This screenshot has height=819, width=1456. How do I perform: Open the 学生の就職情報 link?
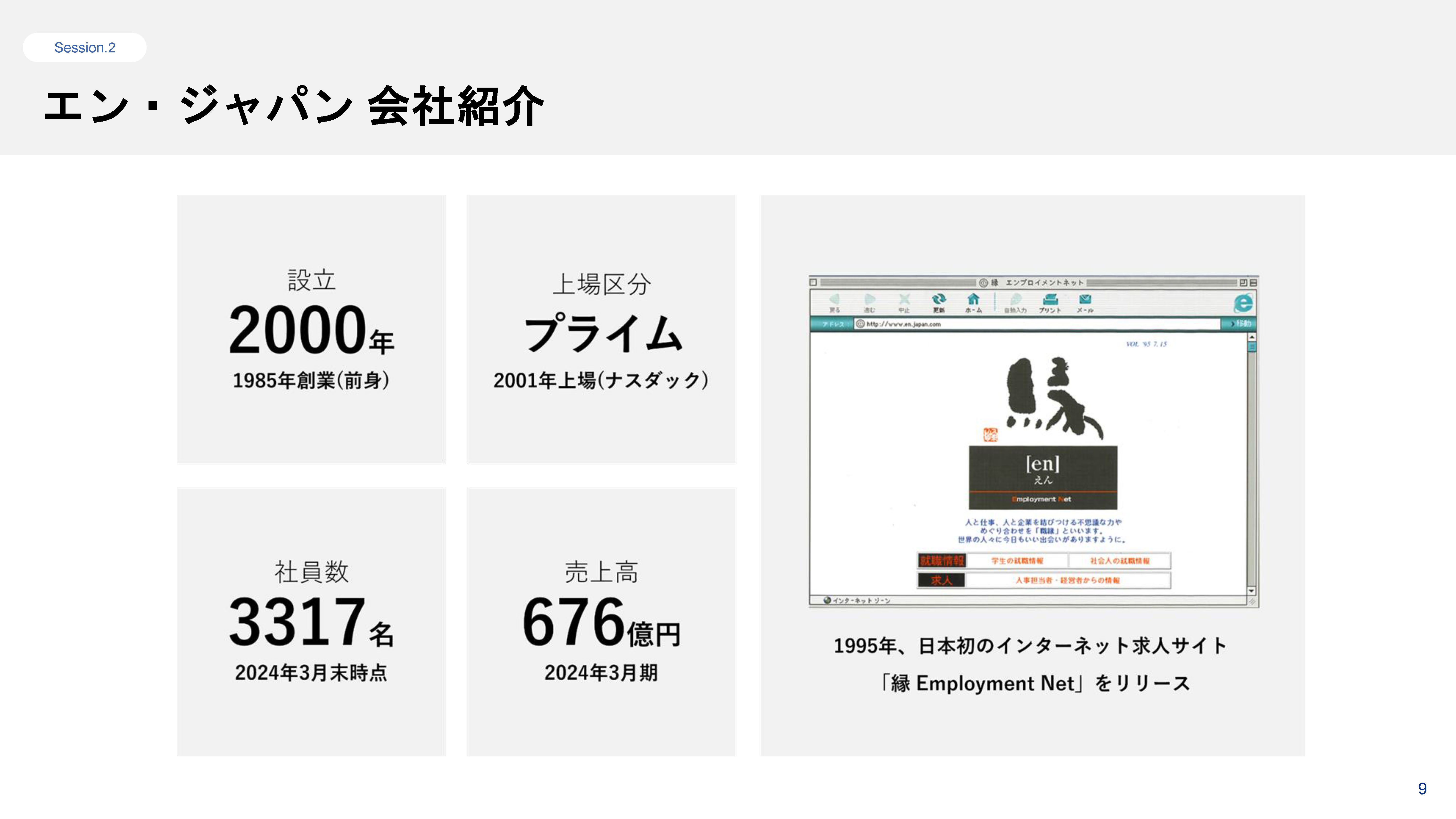click(x=1018, y=561)
